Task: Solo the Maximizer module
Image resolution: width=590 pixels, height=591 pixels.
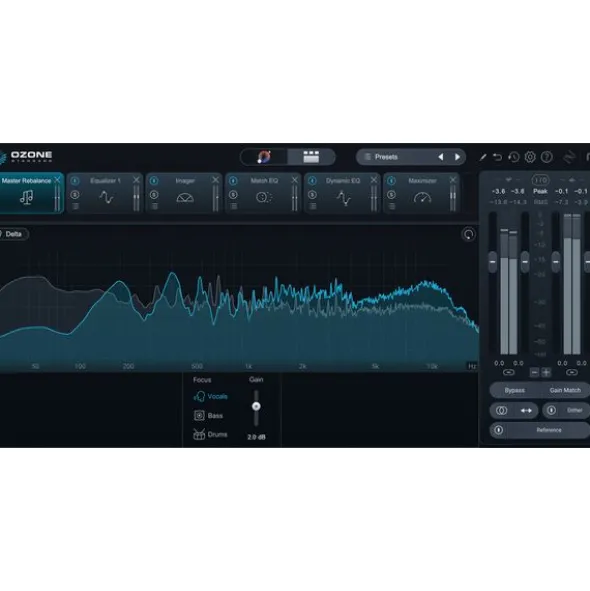Action: [x=391, y=194]
